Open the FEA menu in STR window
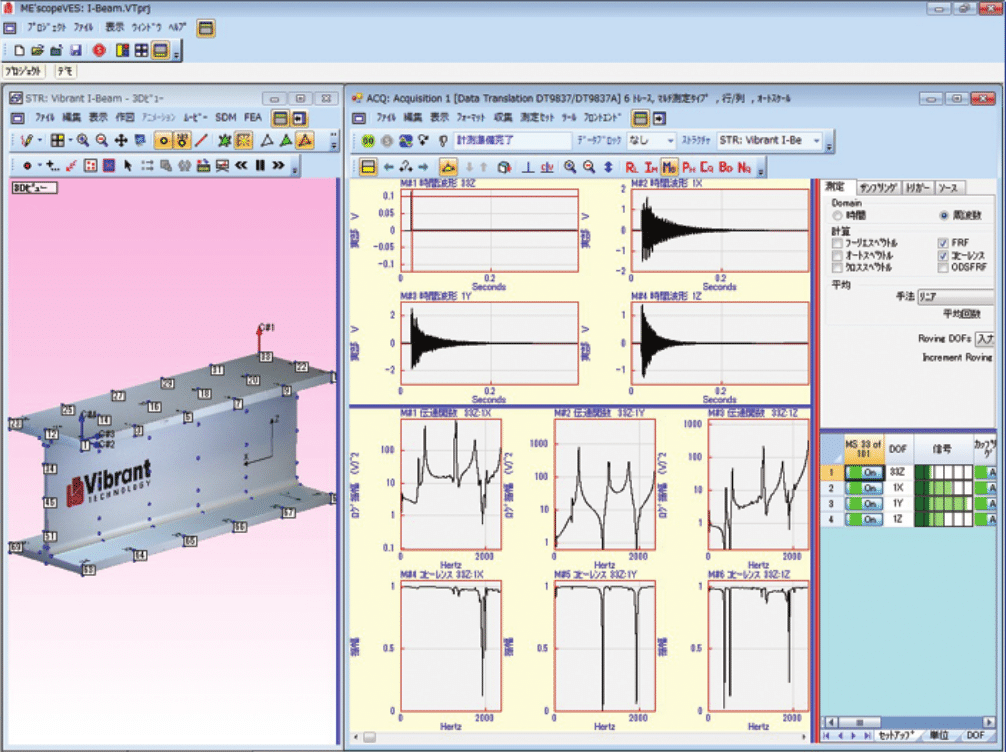 pyautogui.click(x=254, y=117)
